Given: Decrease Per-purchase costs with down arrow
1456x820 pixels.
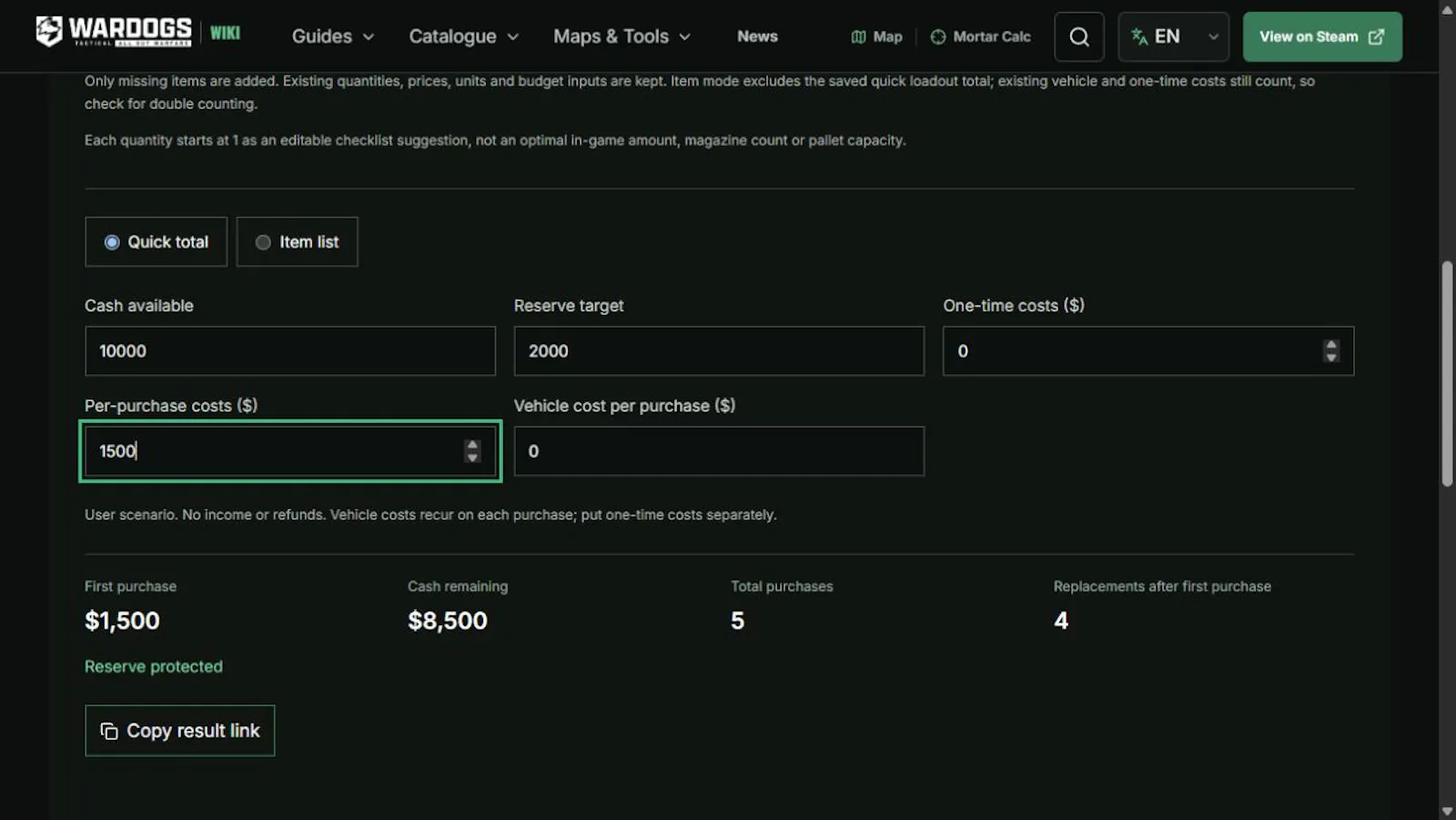Looking at the screenshot, I should pos(471,457).
